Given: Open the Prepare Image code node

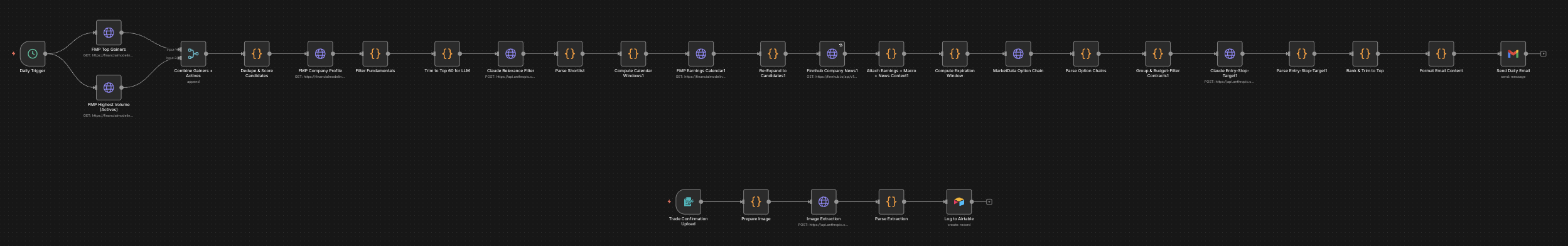Looking at the screenshot, I should [756, 202].
